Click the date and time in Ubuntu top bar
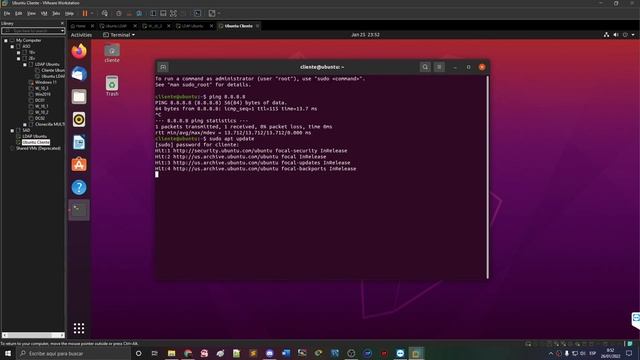This screenshot has height=360, width=640. click(365, 35)
